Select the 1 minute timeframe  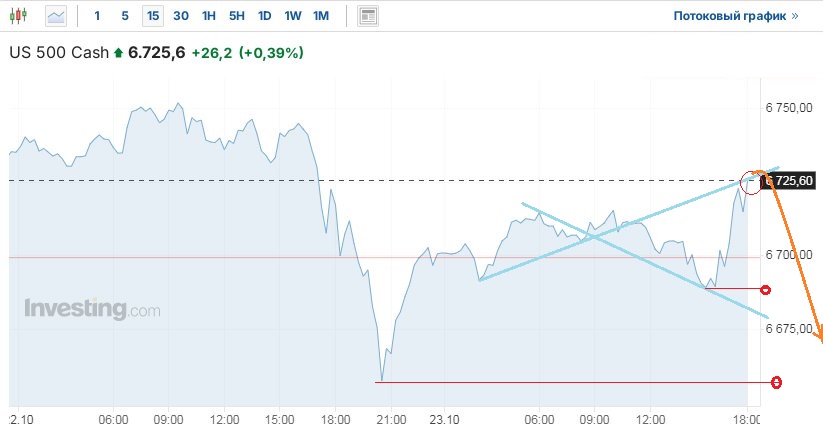click(97, 16)
